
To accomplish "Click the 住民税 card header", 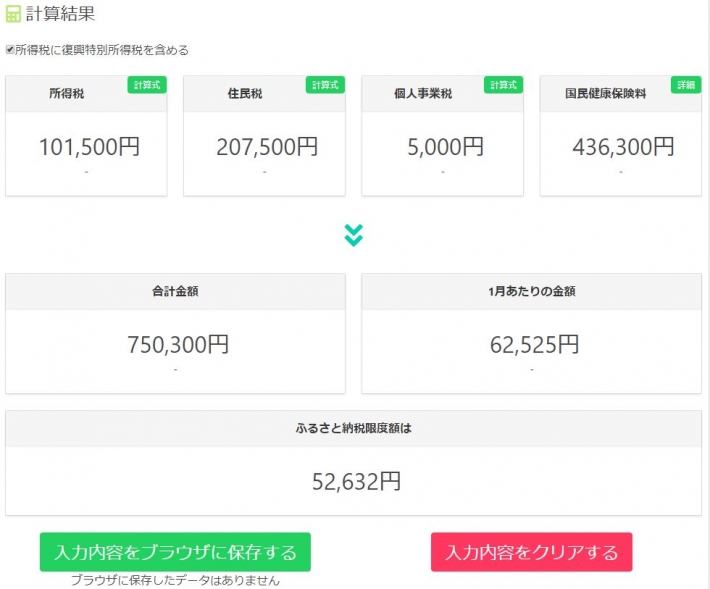I will tap(264, 94).
